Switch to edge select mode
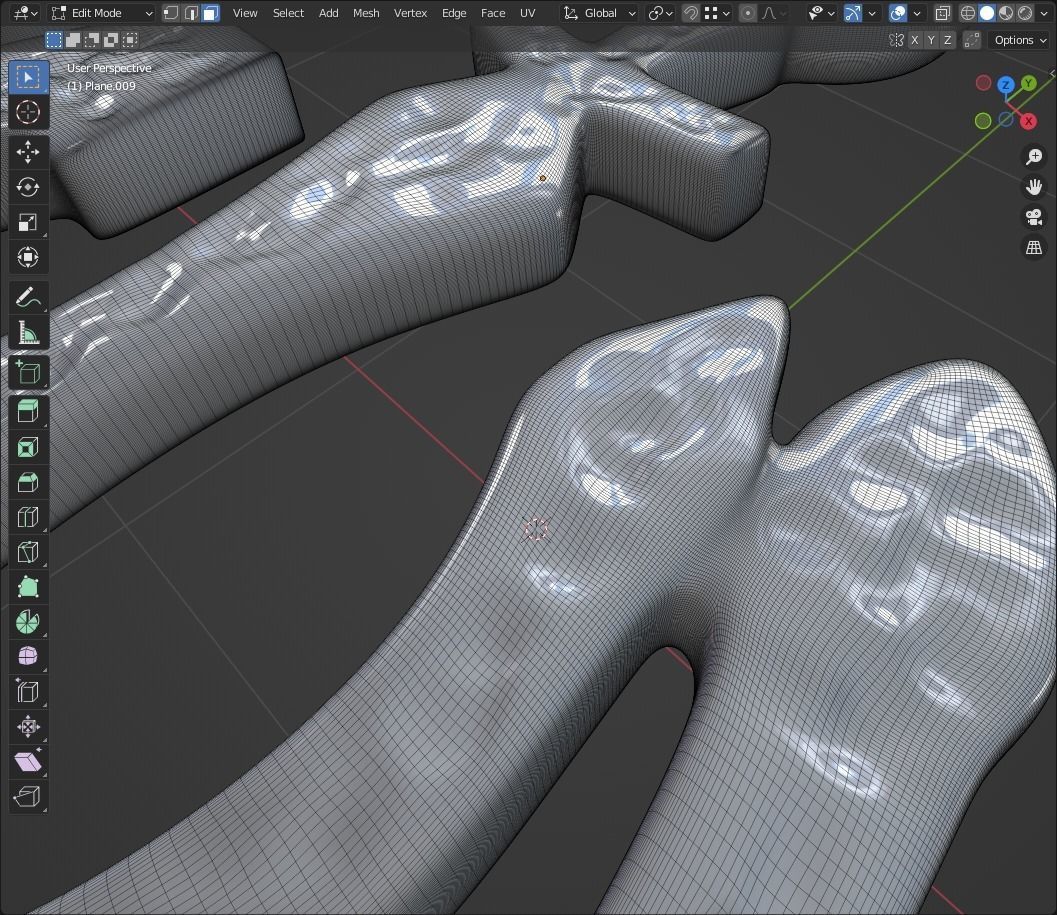 click(191, 13)
